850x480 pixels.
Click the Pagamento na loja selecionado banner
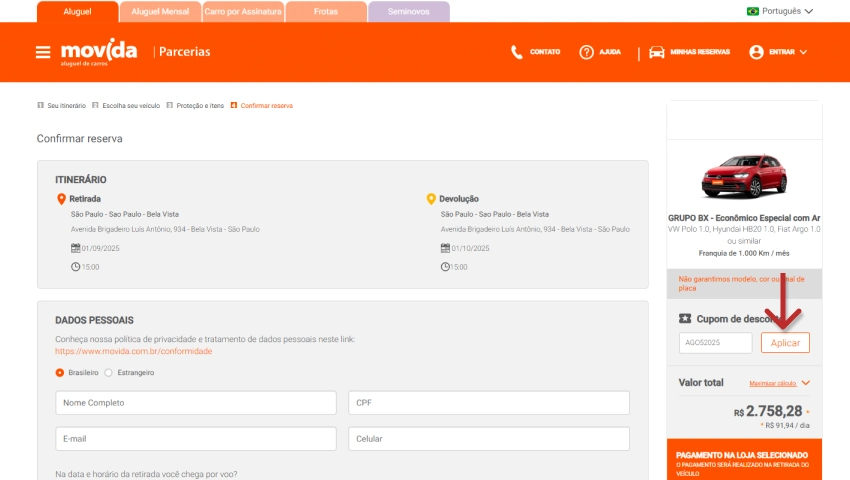pos(744,459)
